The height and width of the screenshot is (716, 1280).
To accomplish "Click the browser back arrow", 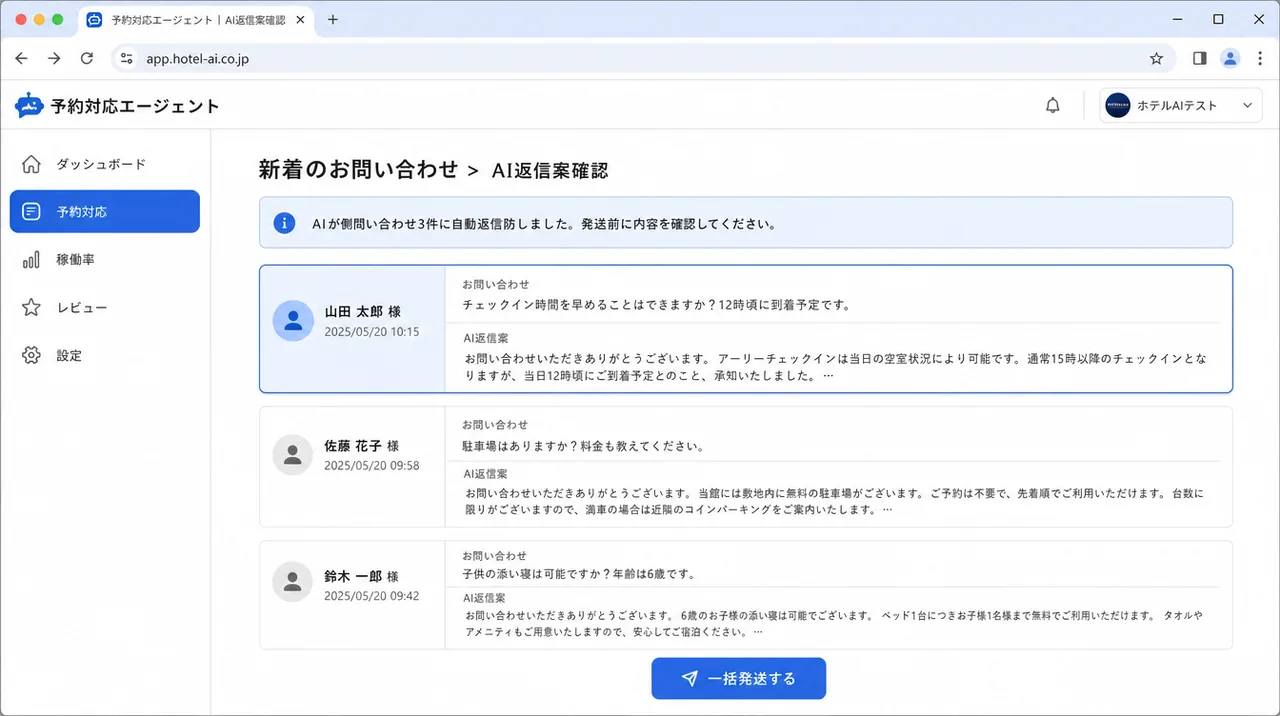I will (21, 59).
